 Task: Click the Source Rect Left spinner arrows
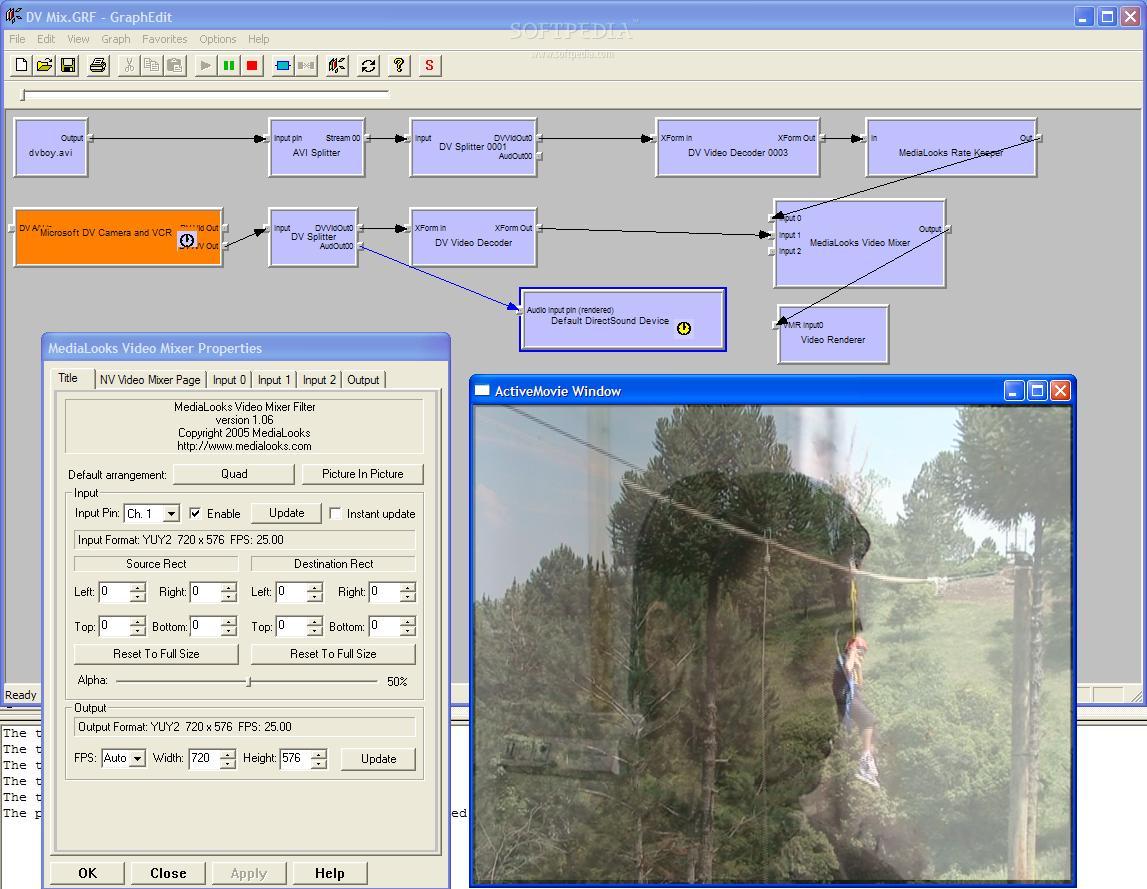point(138,592)
